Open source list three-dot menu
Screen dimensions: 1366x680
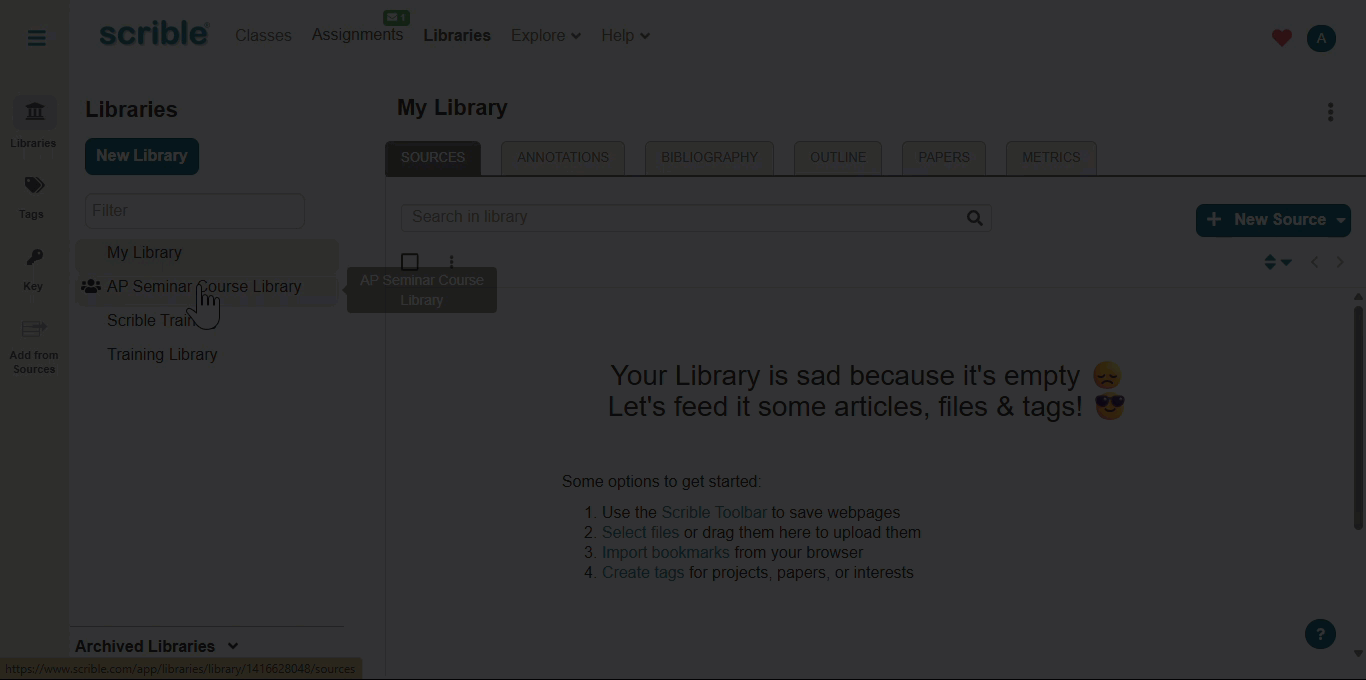click(x=451, y=262)
